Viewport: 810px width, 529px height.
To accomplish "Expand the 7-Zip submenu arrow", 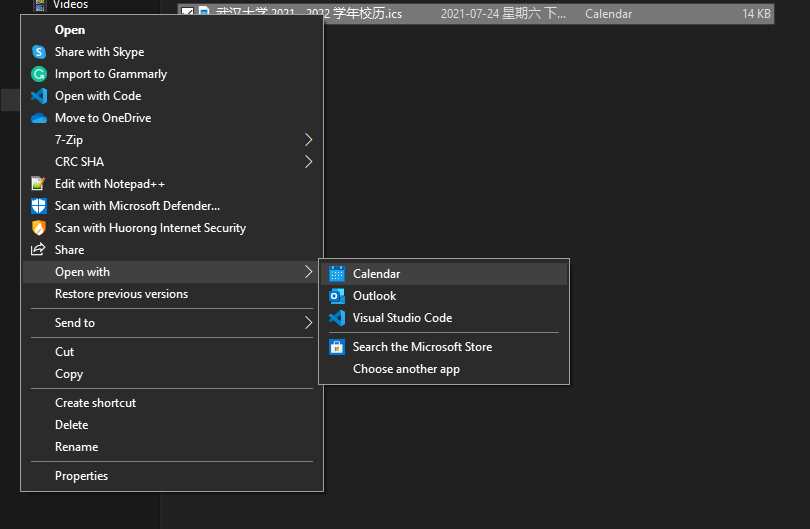I will pos(308,140).
